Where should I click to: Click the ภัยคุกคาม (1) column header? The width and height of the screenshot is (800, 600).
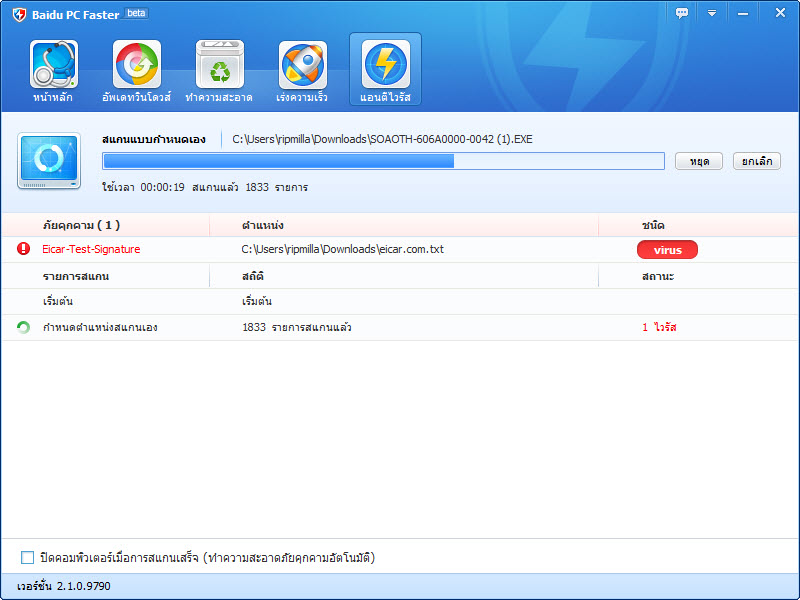point(81,225)
